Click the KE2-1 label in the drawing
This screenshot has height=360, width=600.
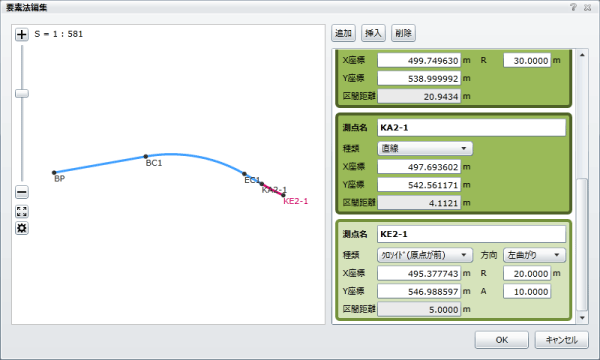(x=295, y=201)
